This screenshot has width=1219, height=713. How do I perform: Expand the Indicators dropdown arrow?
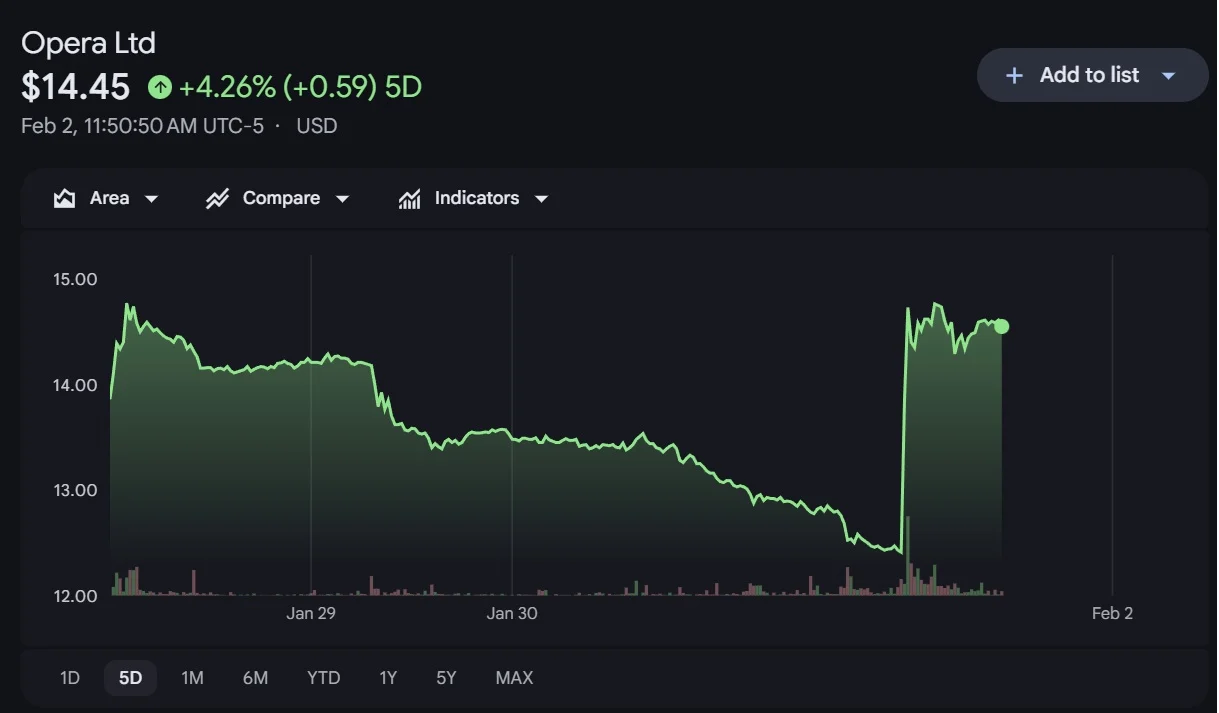541,199
